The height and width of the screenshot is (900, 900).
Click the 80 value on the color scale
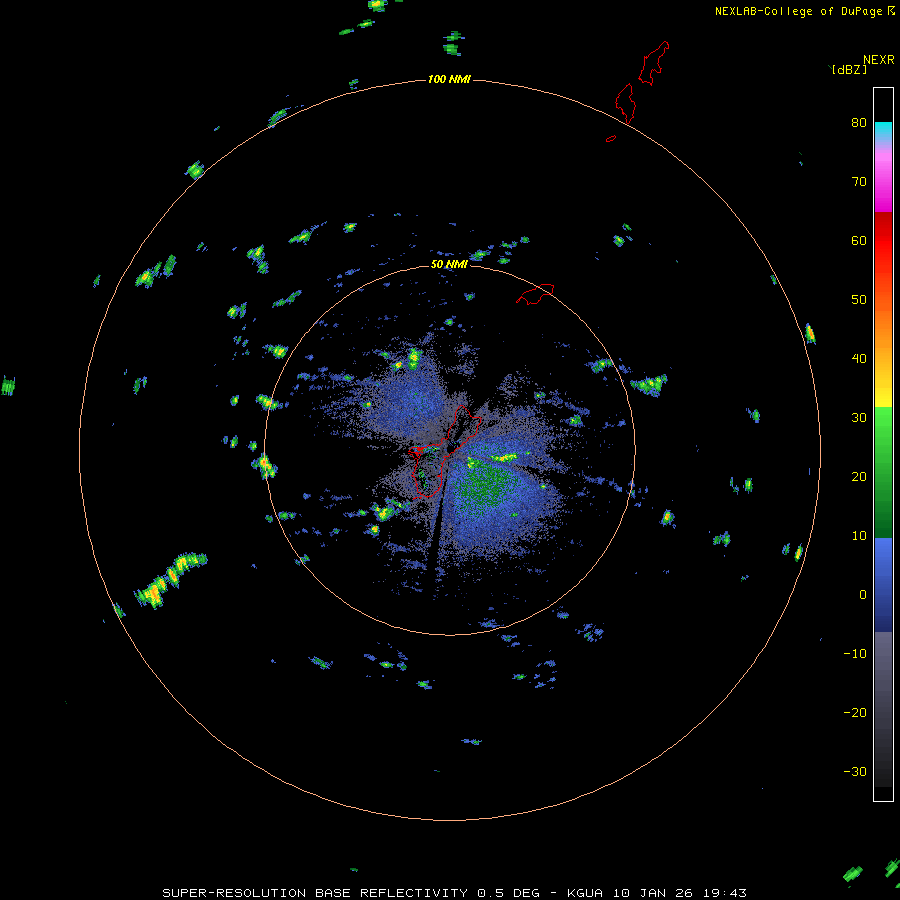[859, 123]
